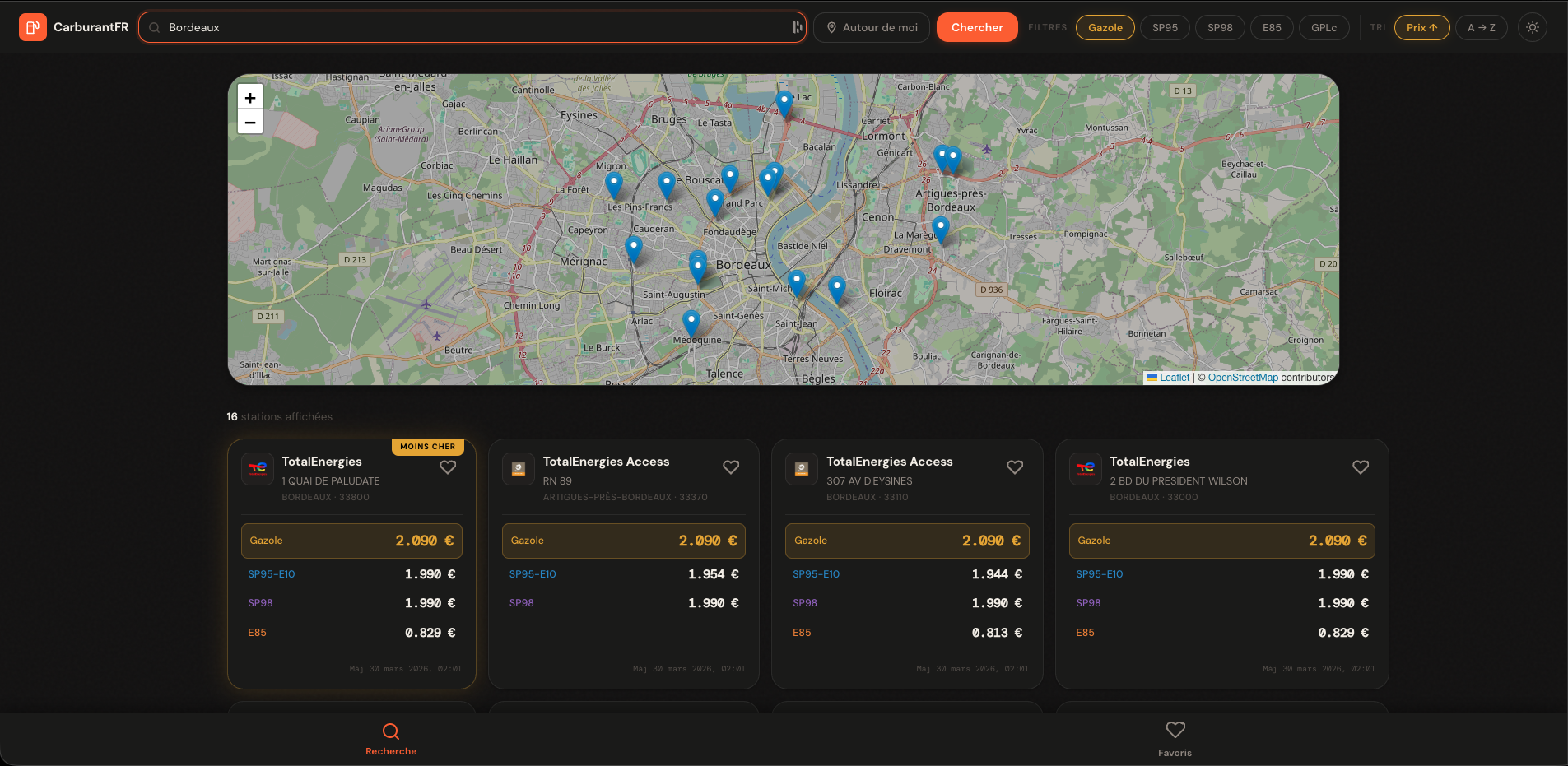Toggle the light mode sun icon
Image resolution: width=1568 pixels, height=766 pixels.
click(1532, 26)
